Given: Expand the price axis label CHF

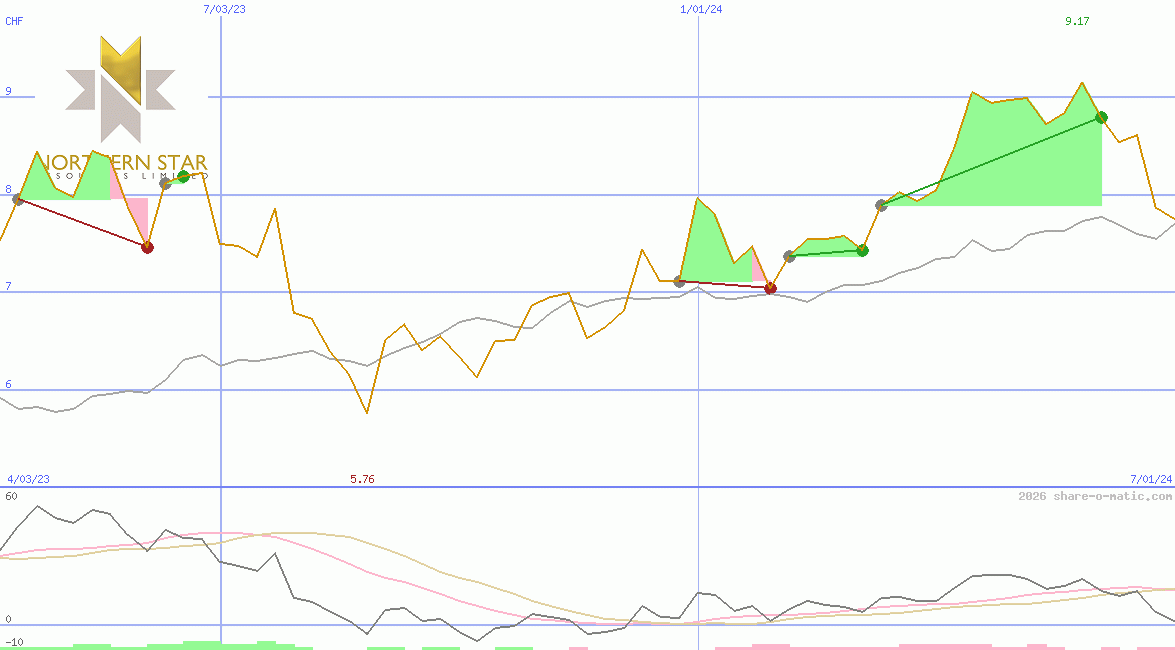Looking at the screenshot, I should (13, 21).
